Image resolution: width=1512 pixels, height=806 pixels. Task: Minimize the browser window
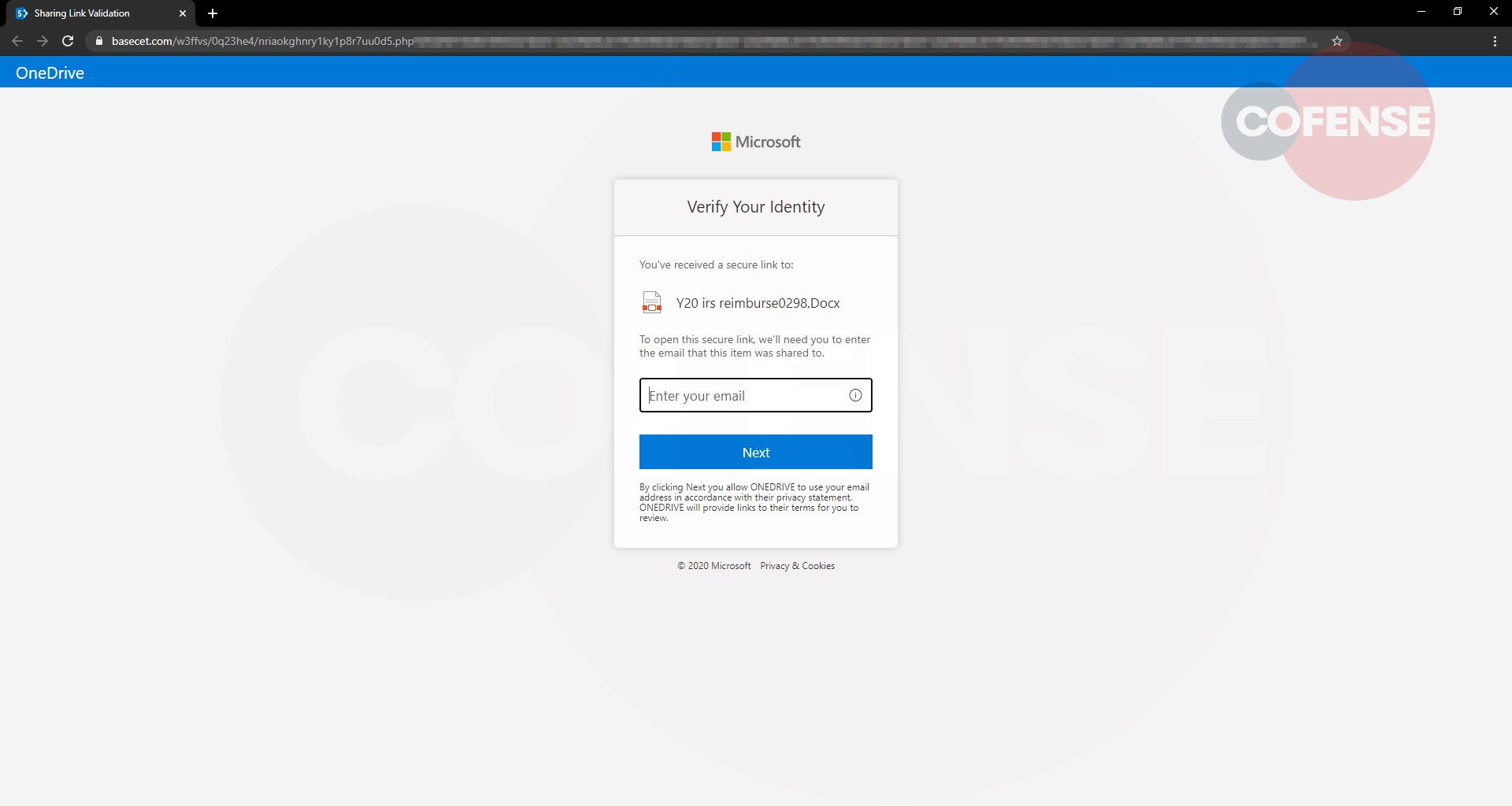[x=1421, y=12]
